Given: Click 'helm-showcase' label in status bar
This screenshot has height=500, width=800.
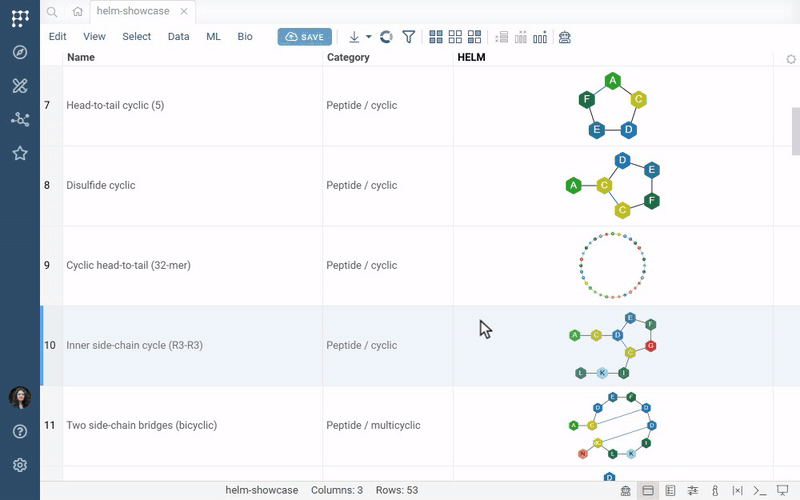Looking at the screenshot, I should 262,490.
